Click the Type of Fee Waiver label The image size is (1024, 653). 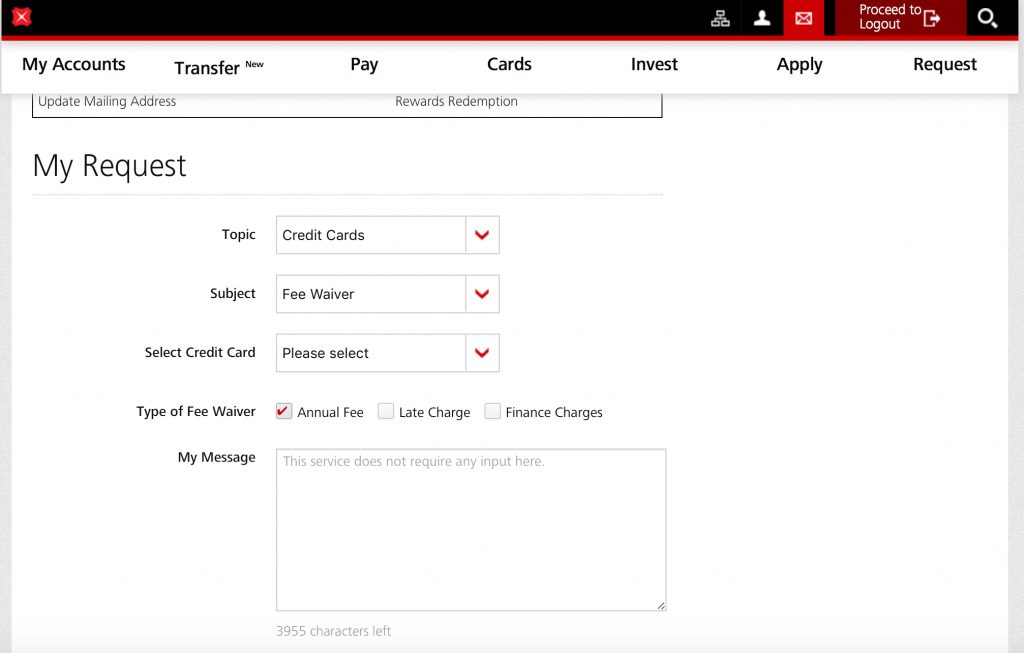coord(196,411)
